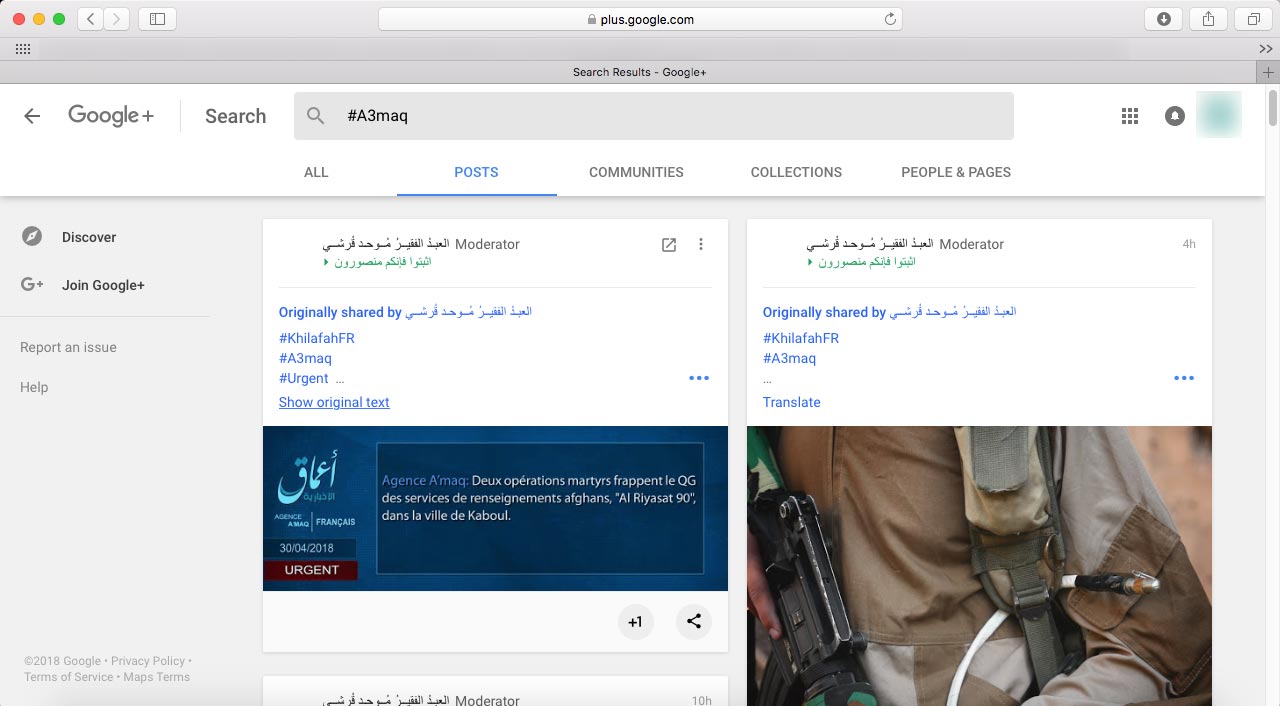The image size is (1280, 706).
Task: Expand first post text with blue ellipsis
Action: click(699, 378)
